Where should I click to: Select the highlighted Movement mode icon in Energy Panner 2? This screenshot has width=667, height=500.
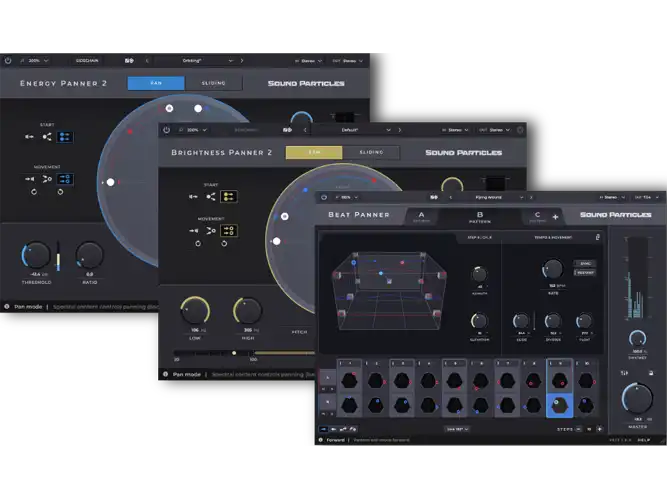65,179
